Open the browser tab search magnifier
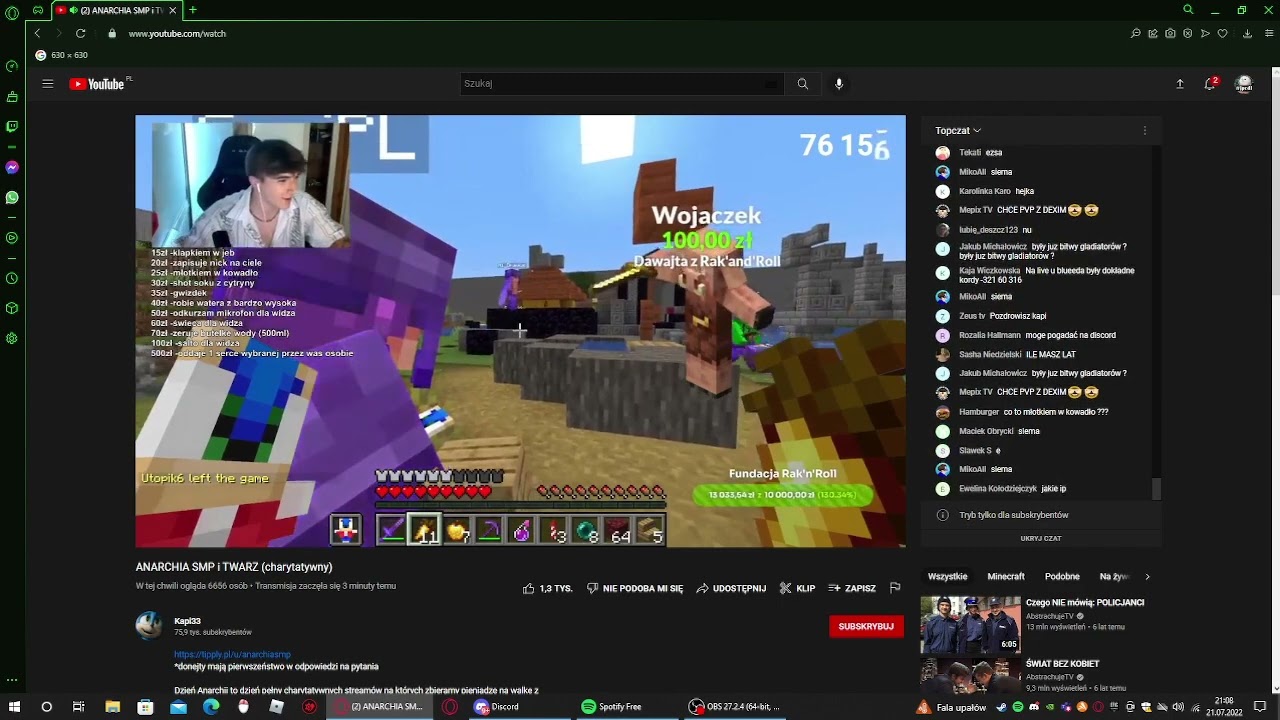This screenshot has width=1280, height=720. [x=1188, y=10]
